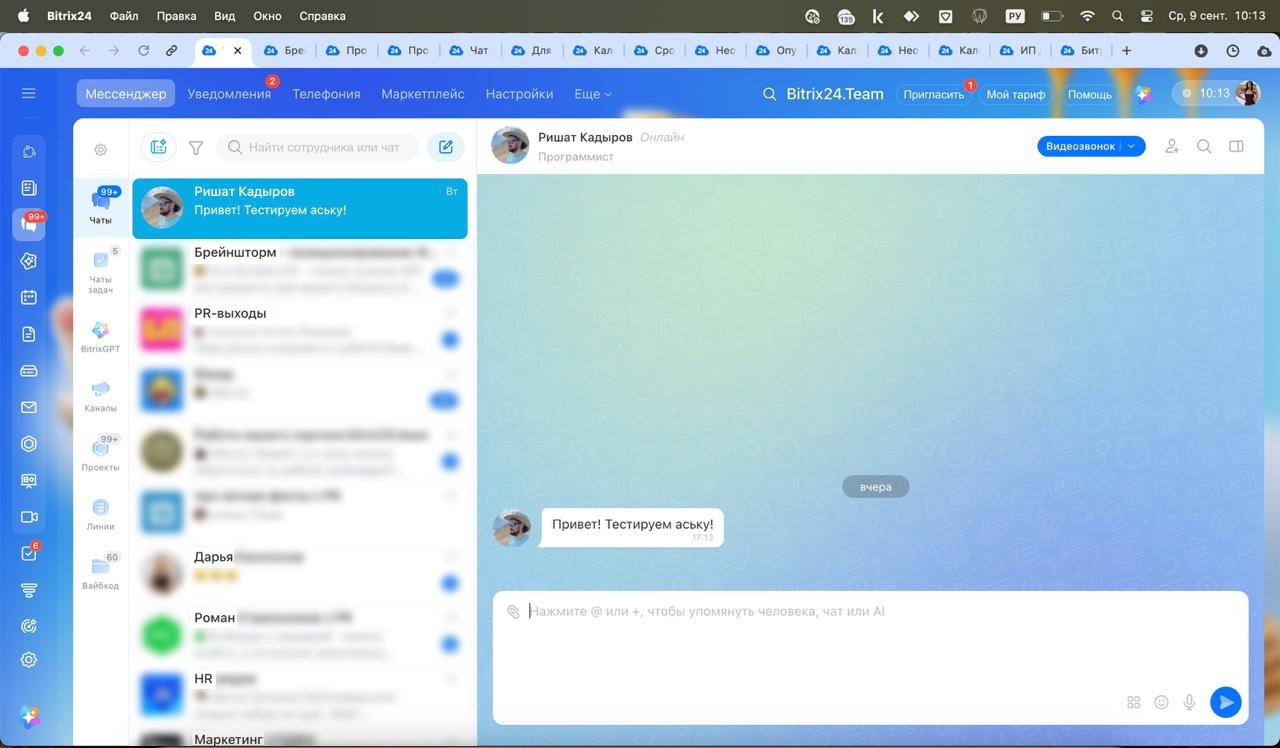Copy link with the chain icon
This screenshot has height=748, width=1280.
click(172, 50)
